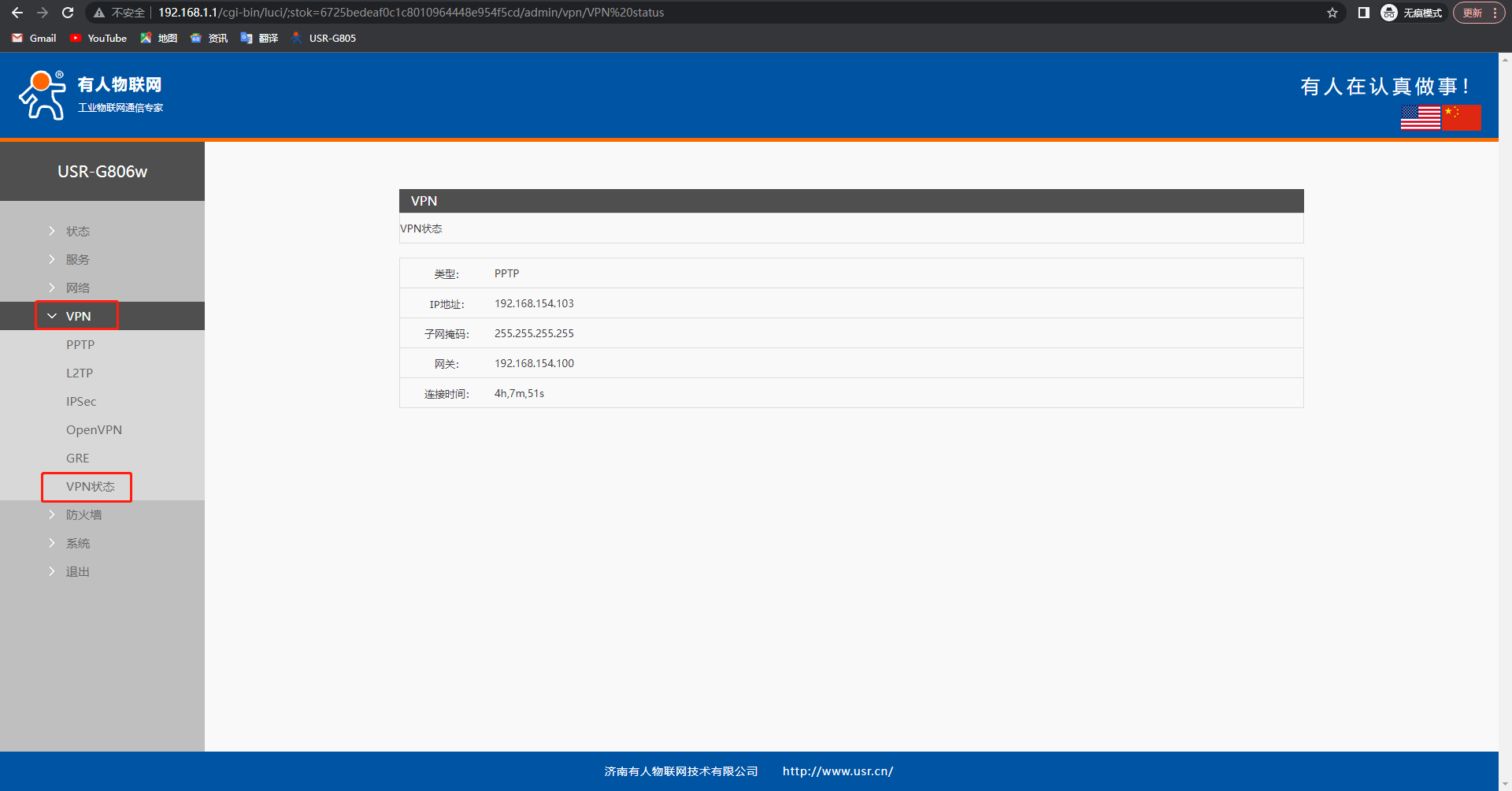Click the browser back arrow
The image size is (1512, 791).
point(17,13)
